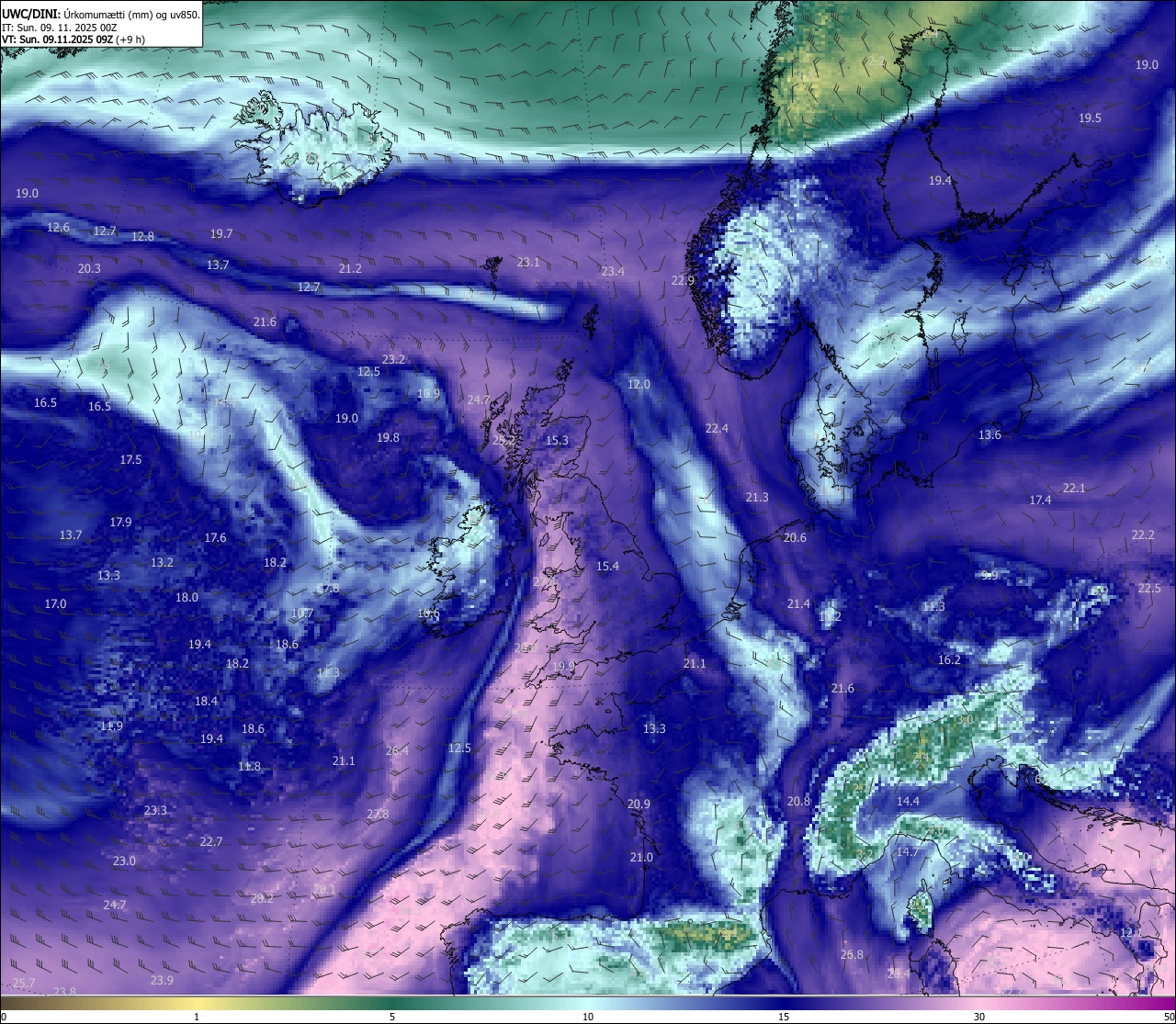
Task: Click the colour scale label '50'
Action: click(x=1169, y=1017)
